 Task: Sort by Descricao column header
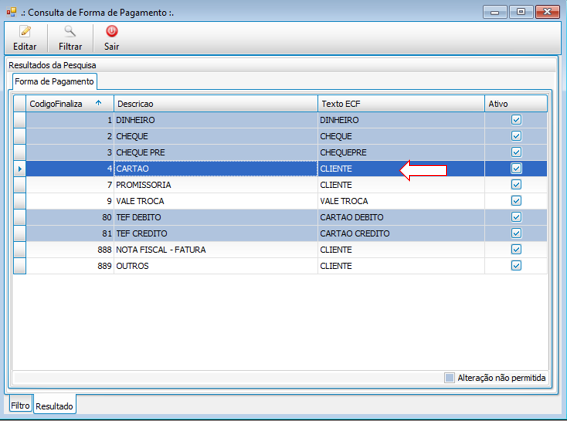[216, 104]
